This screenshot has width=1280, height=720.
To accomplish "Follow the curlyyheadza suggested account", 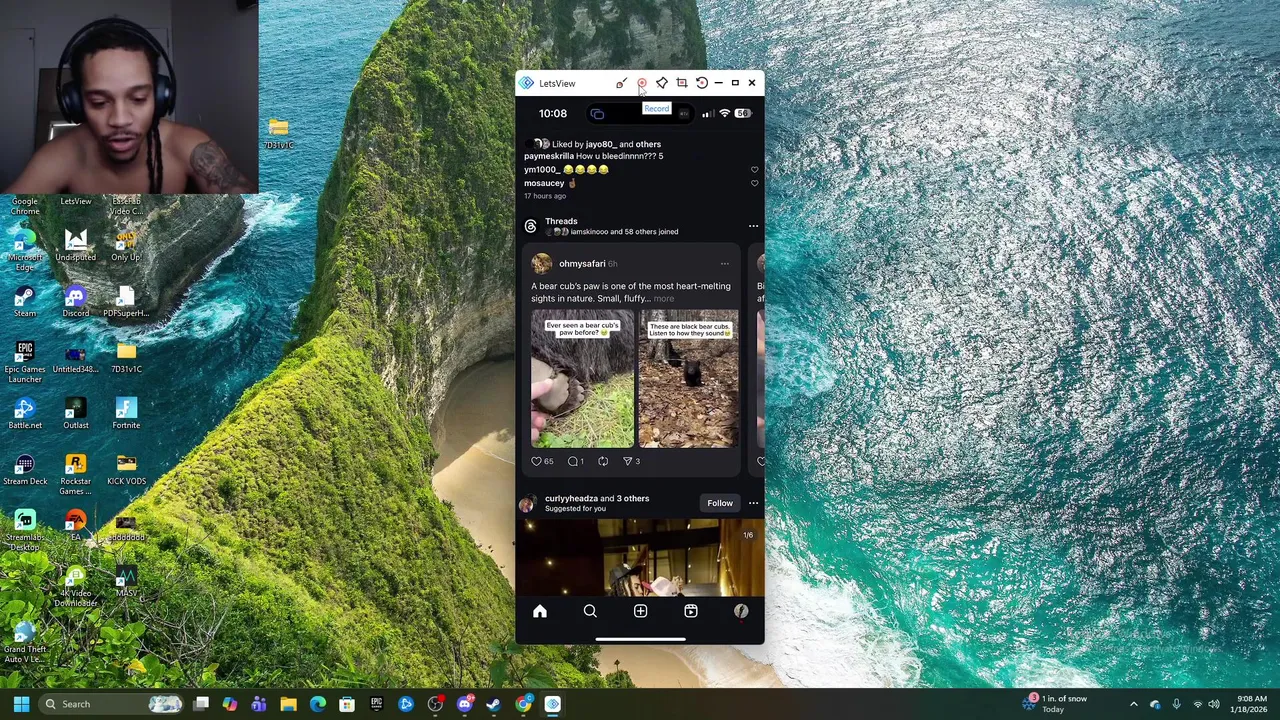I will 720,503.
